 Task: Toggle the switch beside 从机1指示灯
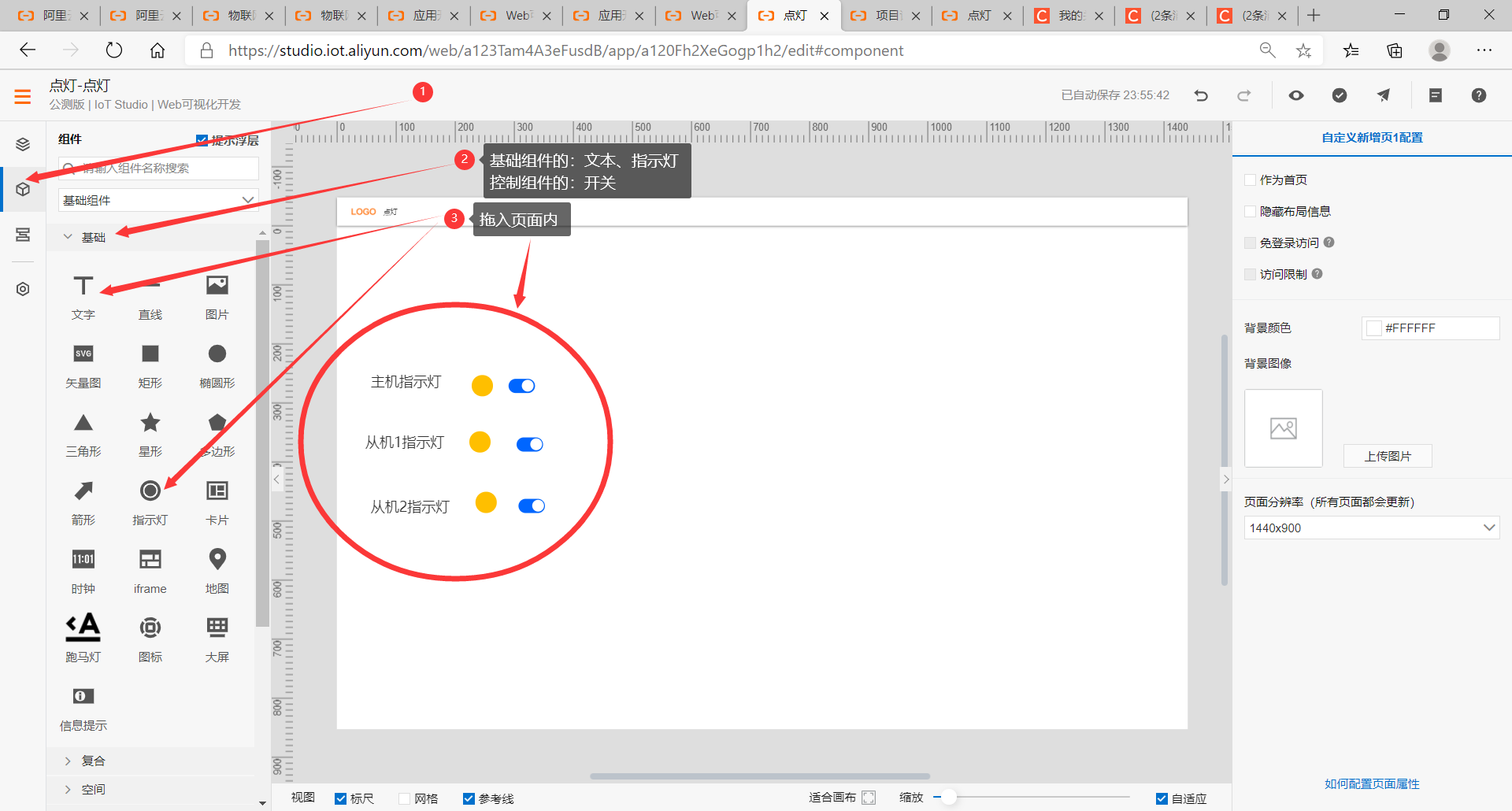(529, 445)
